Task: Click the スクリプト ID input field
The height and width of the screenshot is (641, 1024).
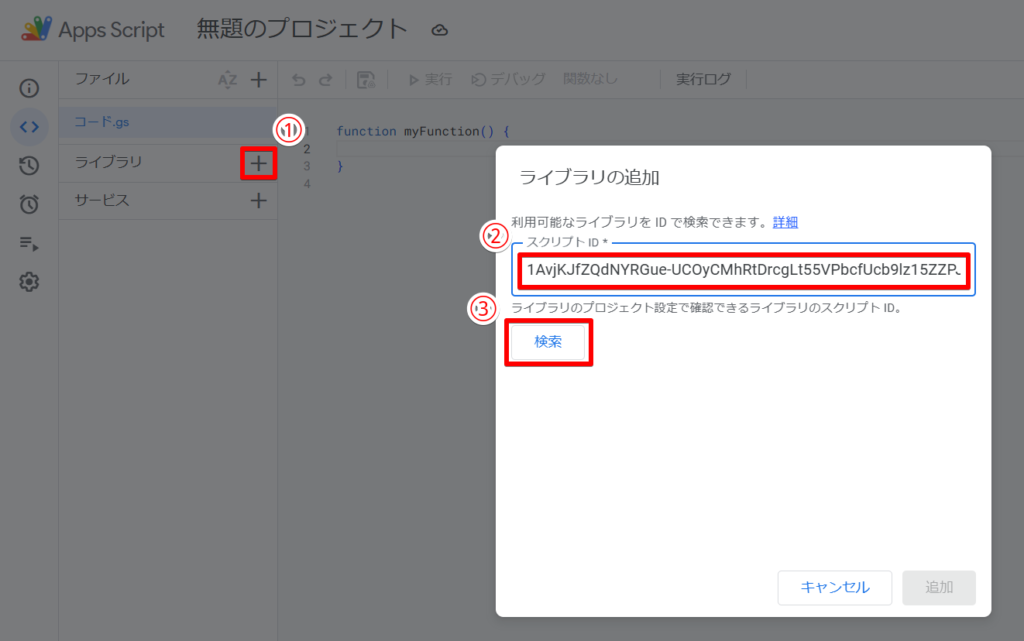Action: [x=741, y=271]
